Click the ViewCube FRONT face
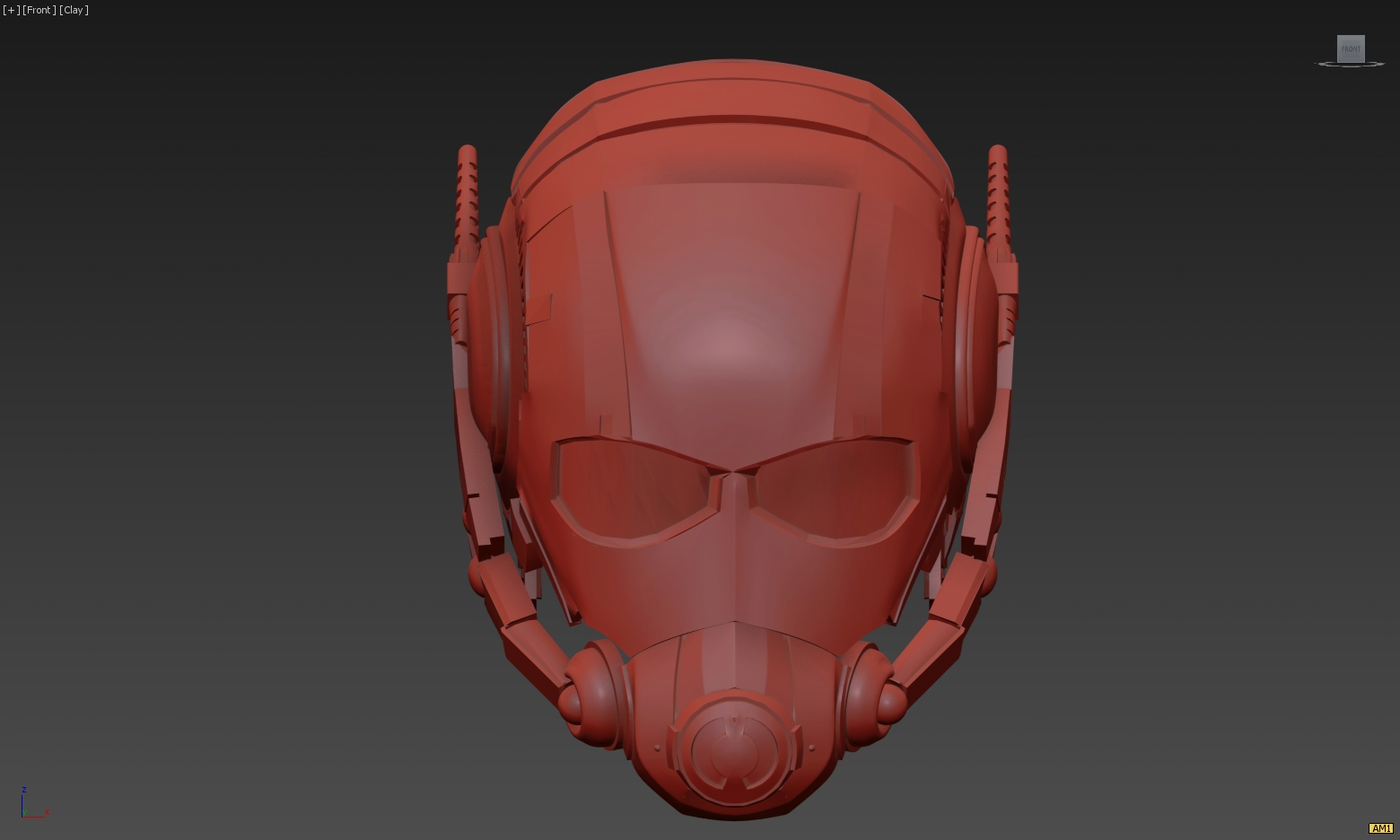Screen dimensions: 1400x840 click(1351, 48)
